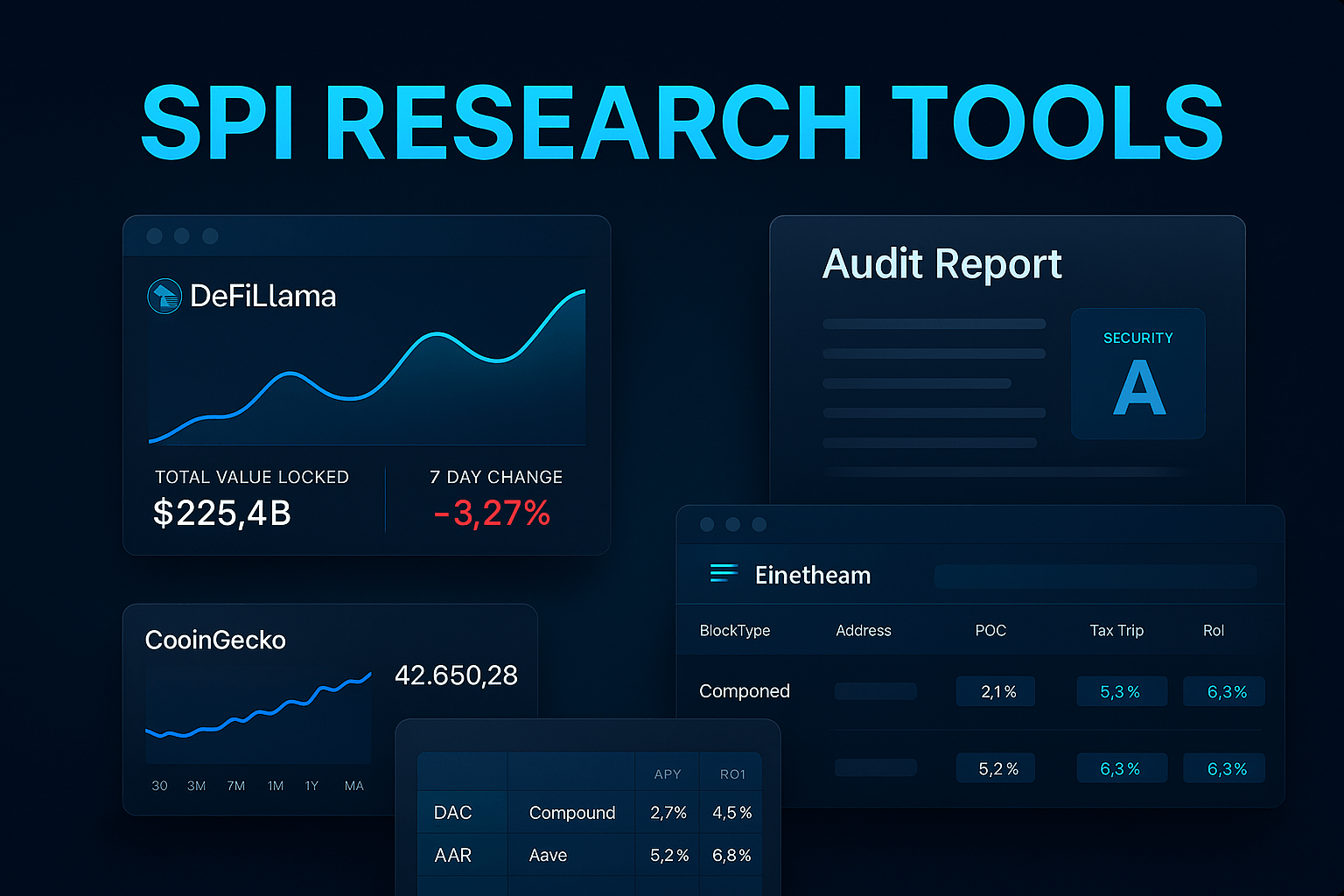Click the DeFiLlama llama logo
This screenshot has height=896, width=1344.
[164, 296]
